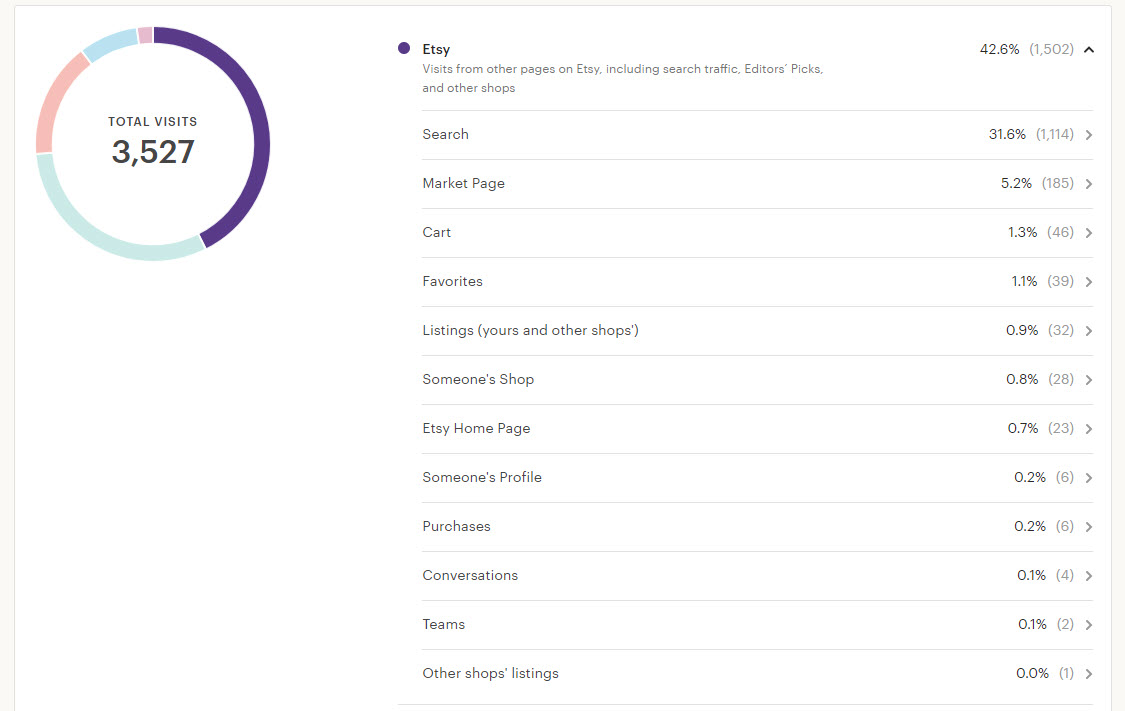Click the arrow on Someone's Shop row

click(1088, 380)
